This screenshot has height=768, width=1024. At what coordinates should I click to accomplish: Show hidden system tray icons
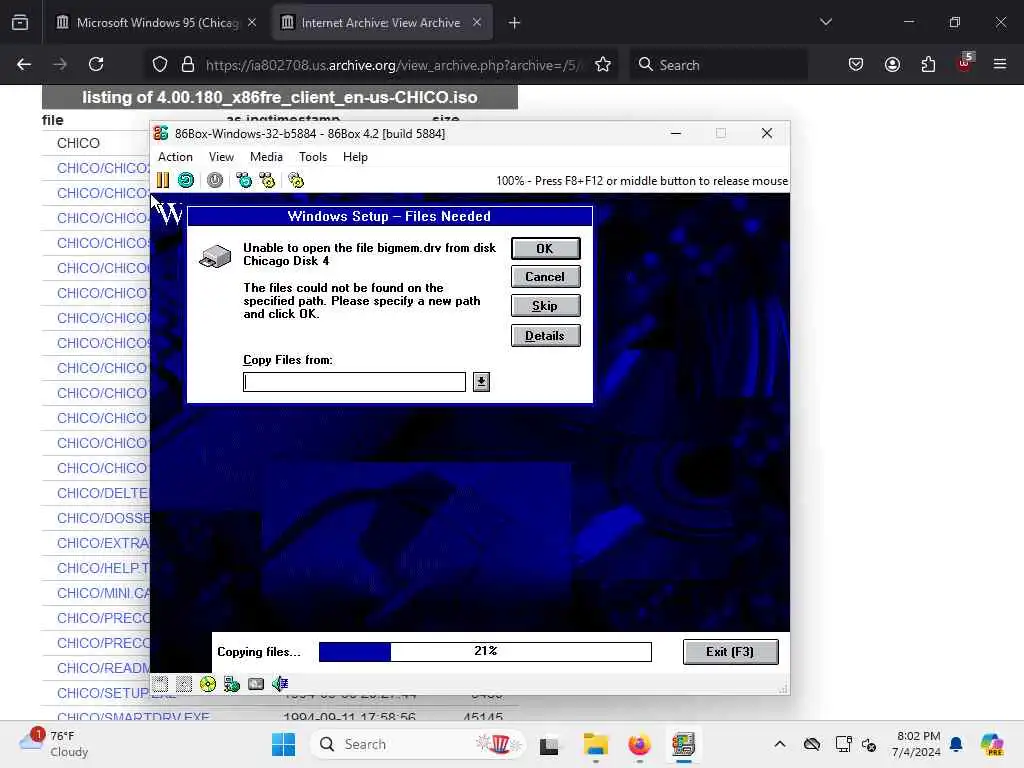(780, 744)
